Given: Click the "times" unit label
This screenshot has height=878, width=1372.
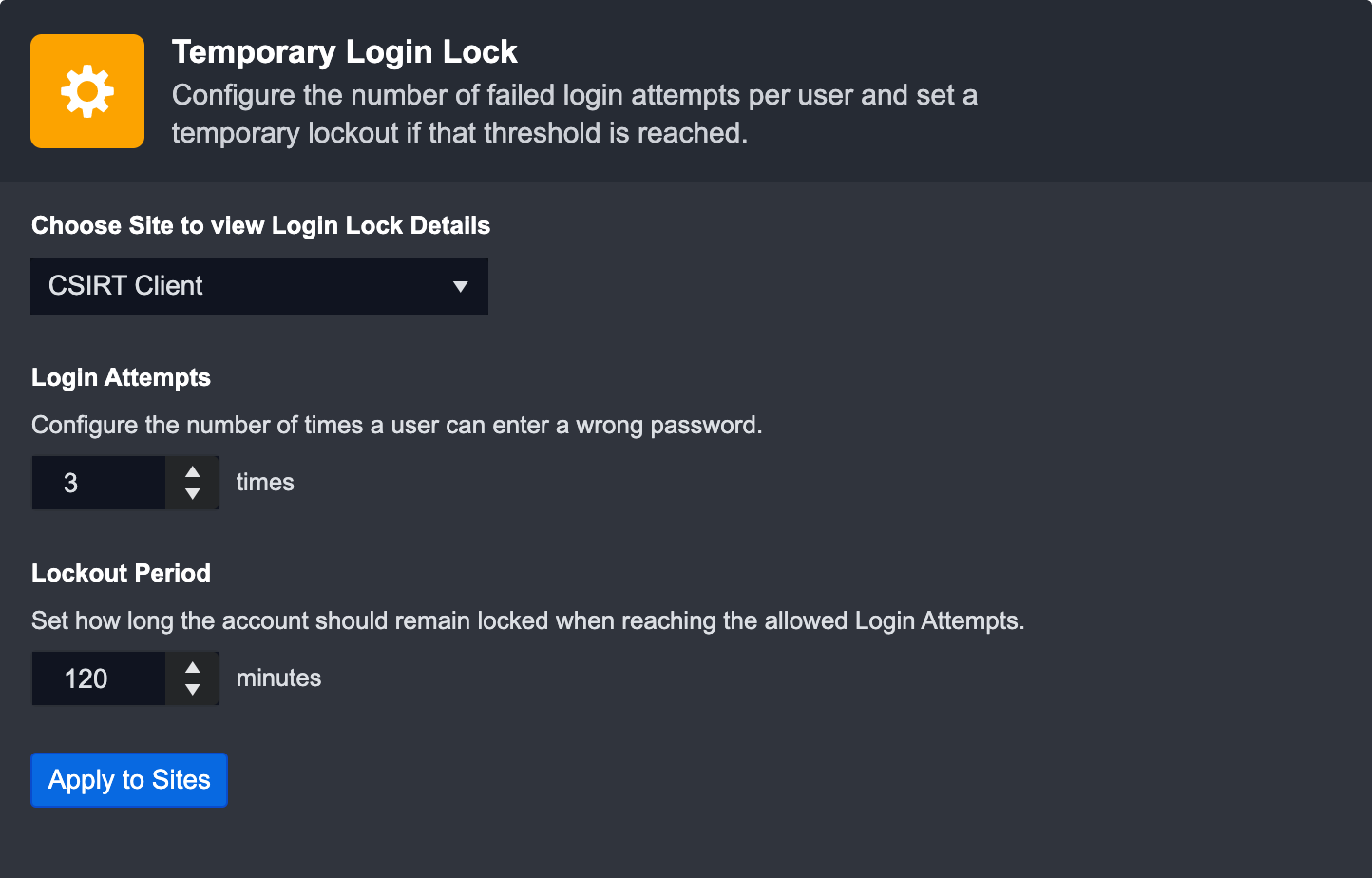Looking at the screenshot, I should [x=265, y=483].
